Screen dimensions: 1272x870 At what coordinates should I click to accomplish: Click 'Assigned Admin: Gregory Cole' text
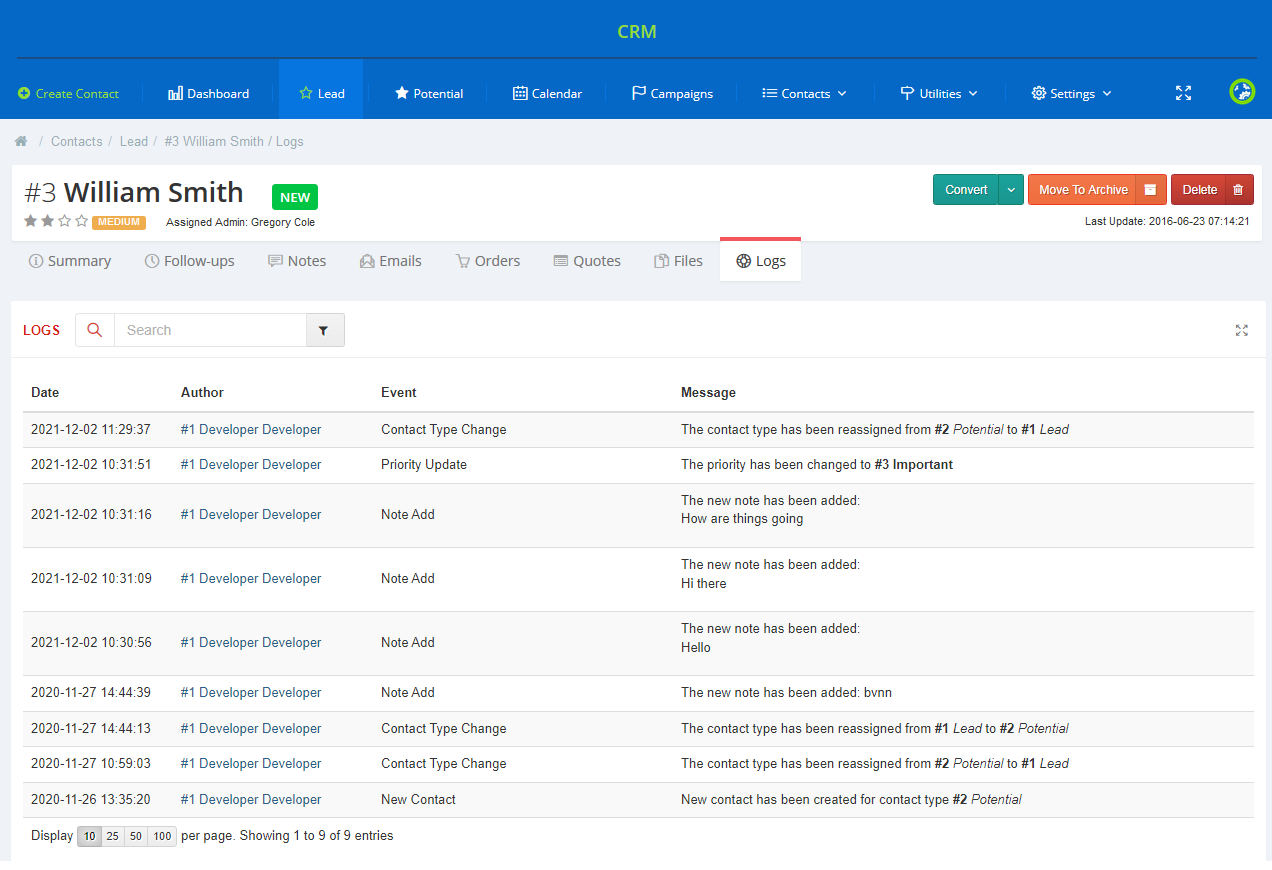(240, 222)
